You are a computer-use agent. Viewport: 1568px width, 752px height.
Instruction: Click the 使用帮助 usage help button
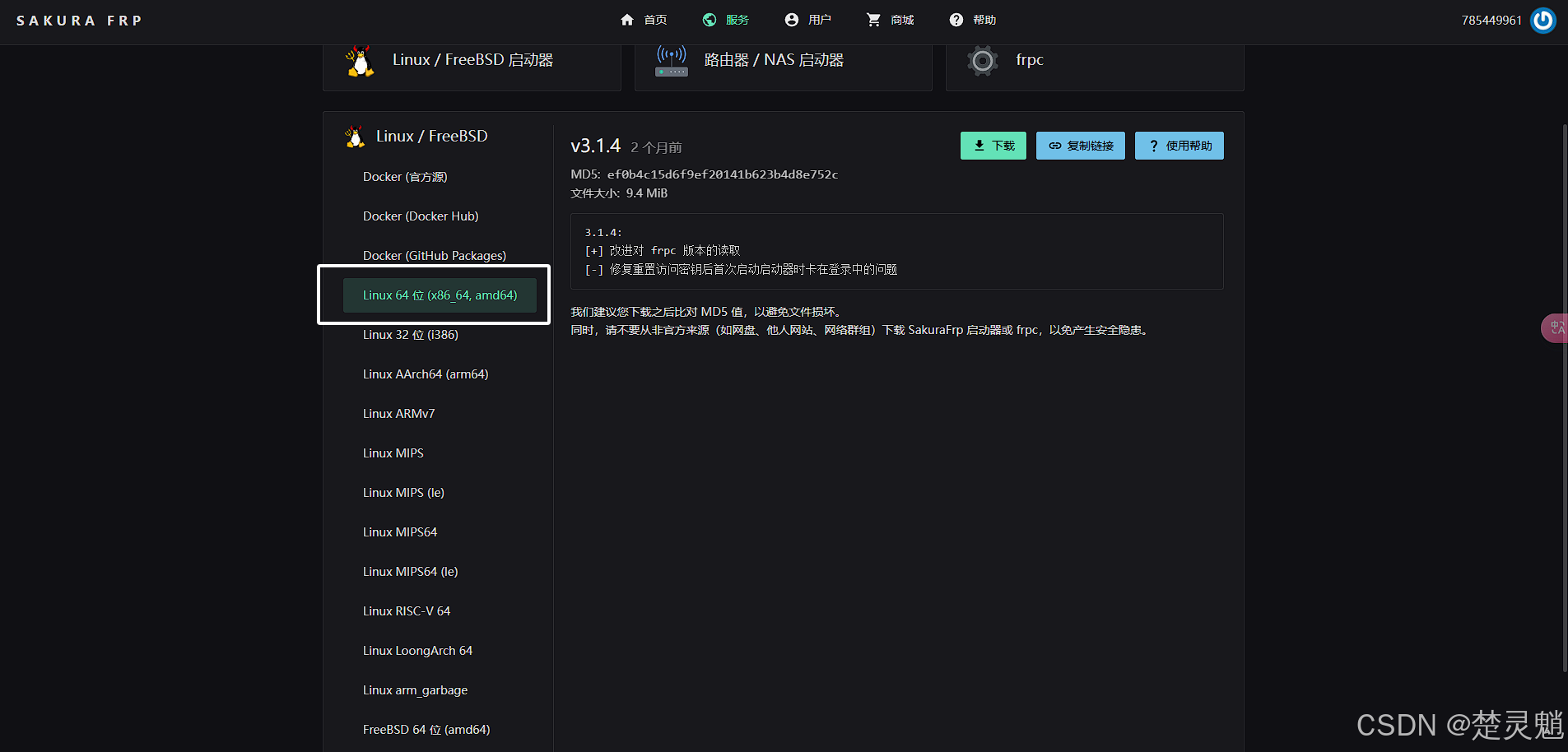[x=1179, y=146]
